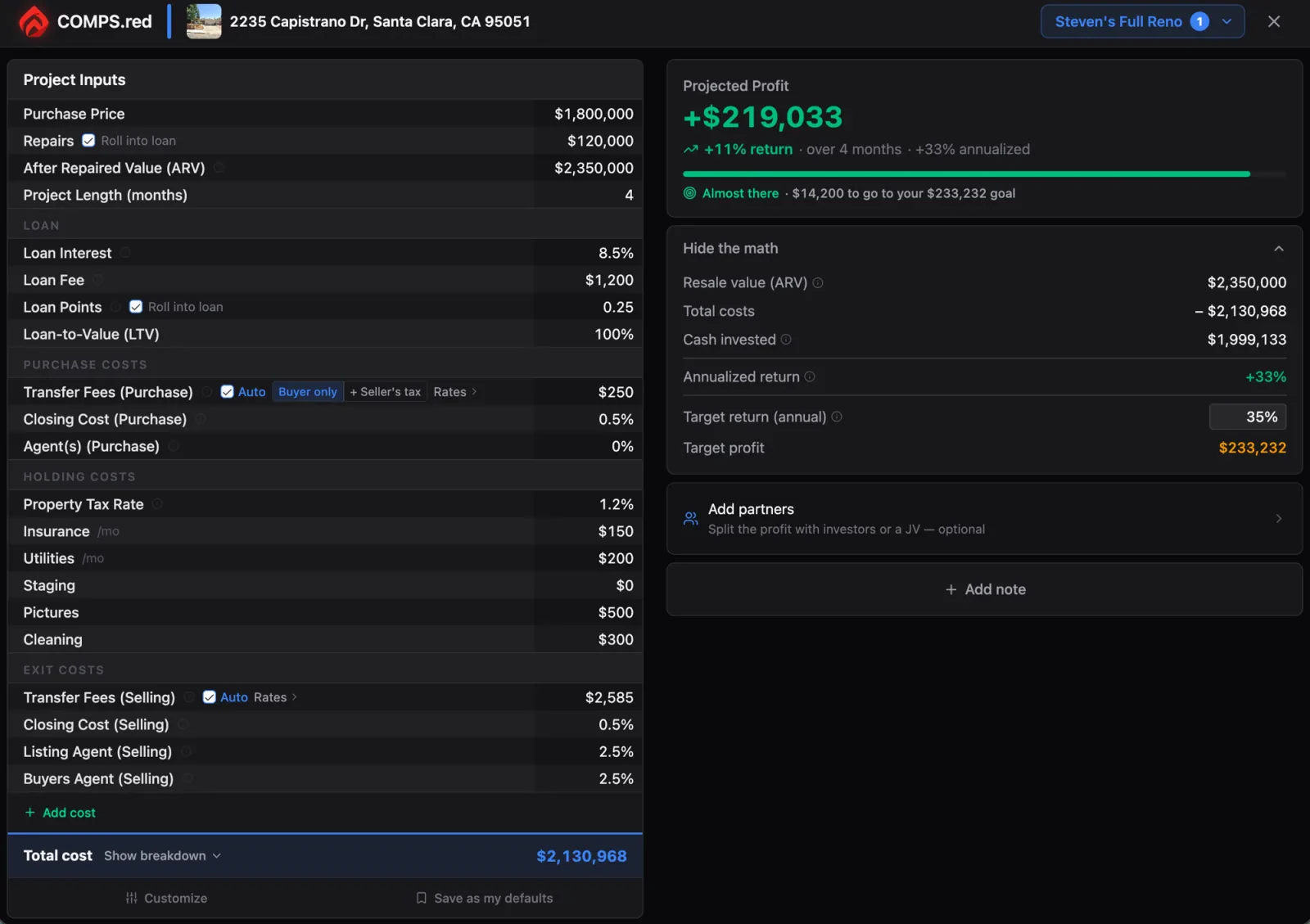Select + Seller's tax transfer fee option

coord(385,392)
